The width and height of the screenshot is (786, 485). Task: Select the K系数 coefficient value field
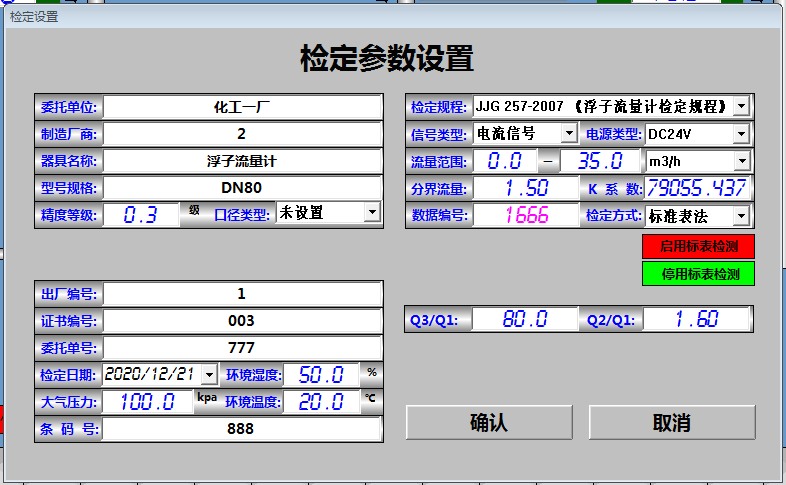[697, 188]
